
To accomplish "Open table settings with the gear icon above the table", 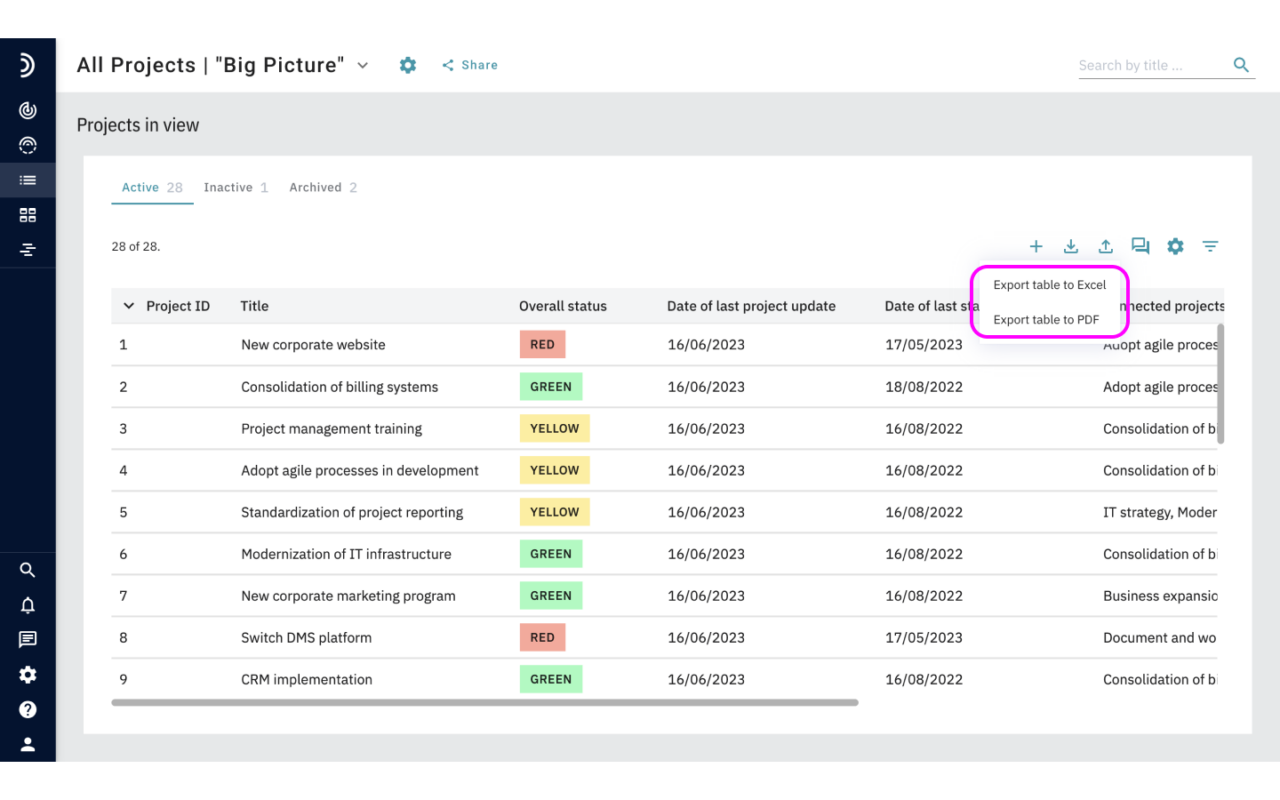I will click(1175, 246).
